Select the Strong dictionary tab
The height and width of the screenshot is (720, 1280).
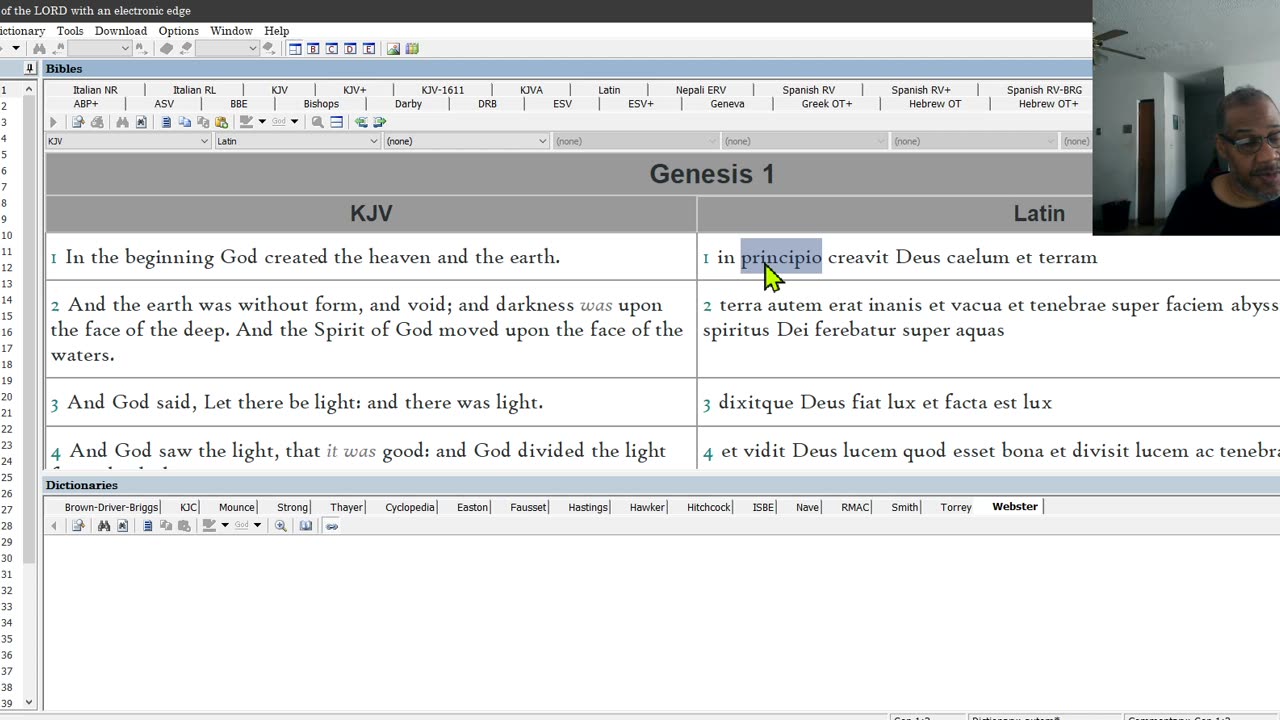293,507
